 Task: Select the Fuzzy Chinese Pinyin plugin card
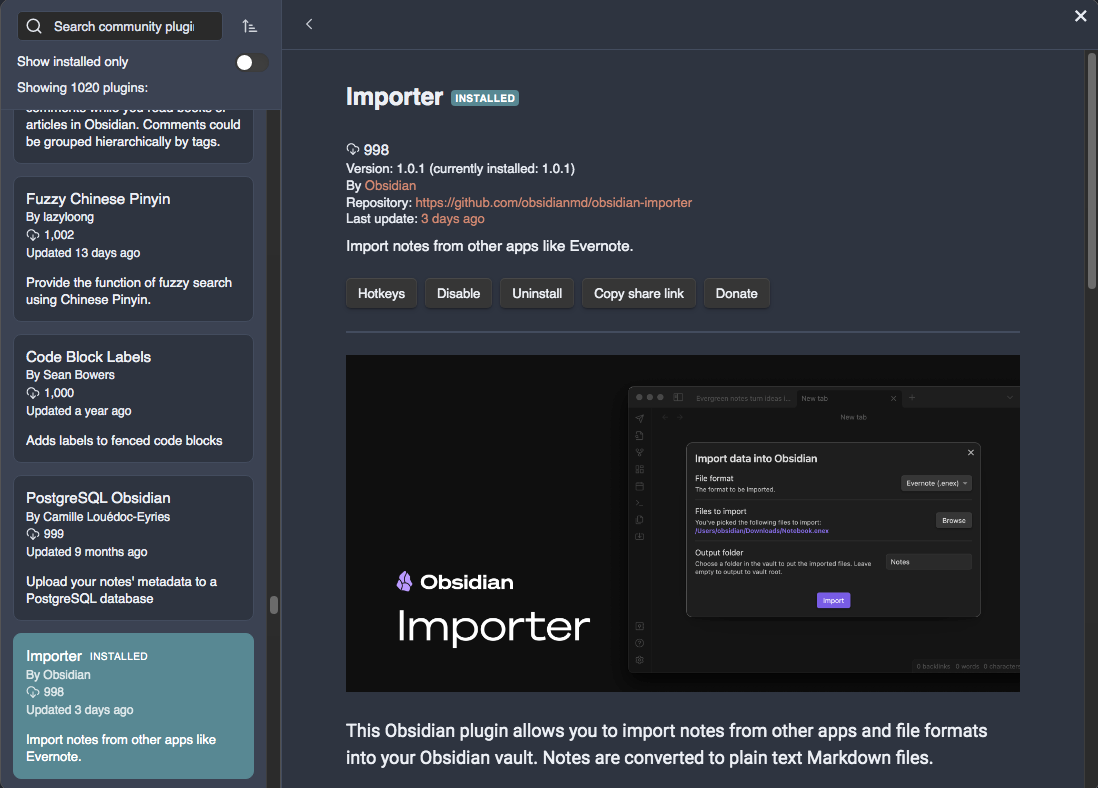point(133,248)
